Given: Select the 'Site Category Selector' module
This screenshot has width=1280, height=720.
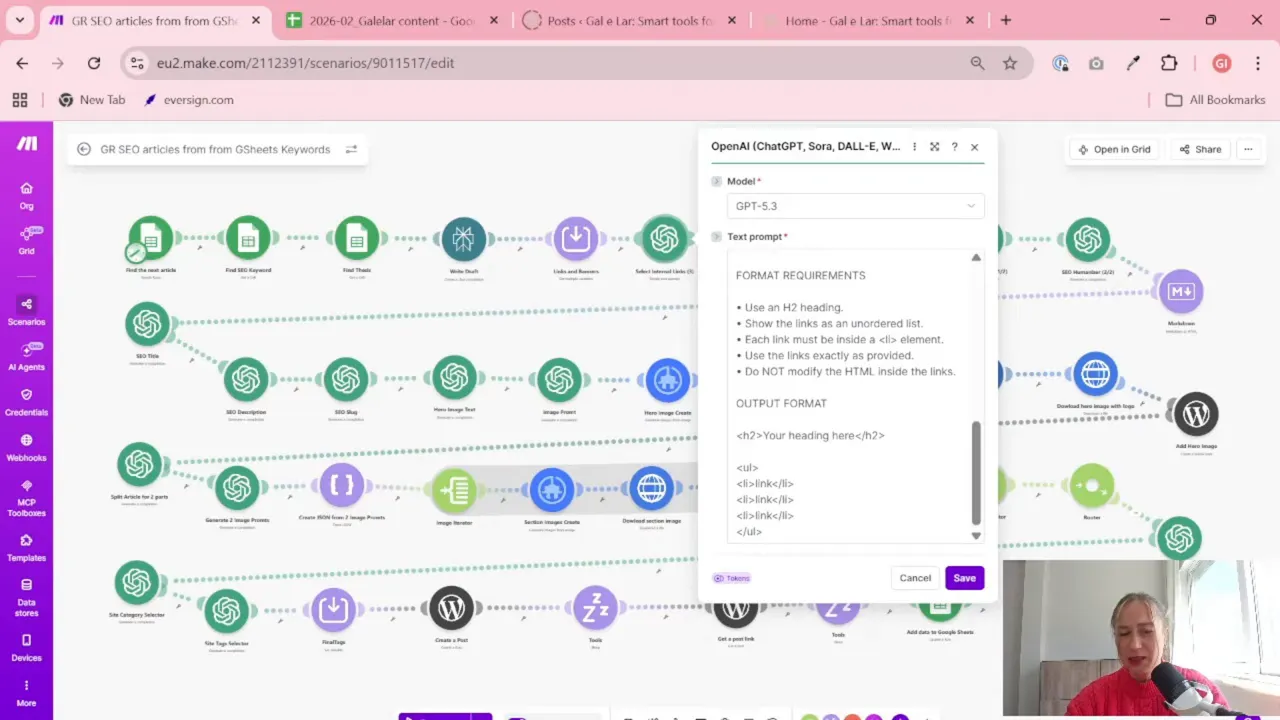Looking at the screenshot, I should click(x=137, y=583).
